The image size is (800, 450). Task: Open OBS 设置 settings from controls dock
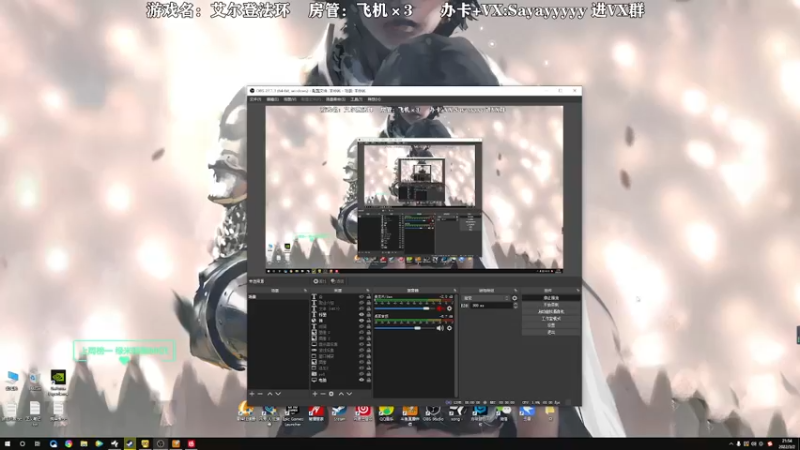point(551,325)
